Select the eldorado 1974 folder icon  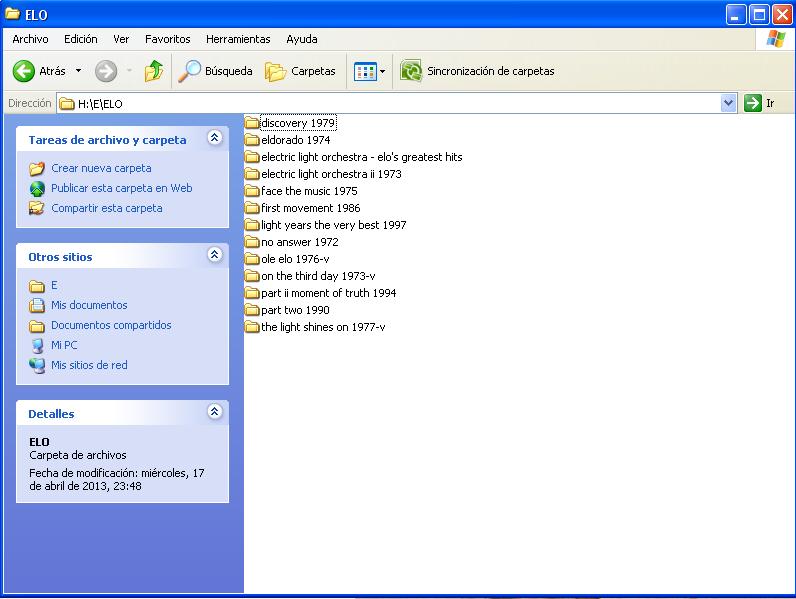(x=252, y=140)
